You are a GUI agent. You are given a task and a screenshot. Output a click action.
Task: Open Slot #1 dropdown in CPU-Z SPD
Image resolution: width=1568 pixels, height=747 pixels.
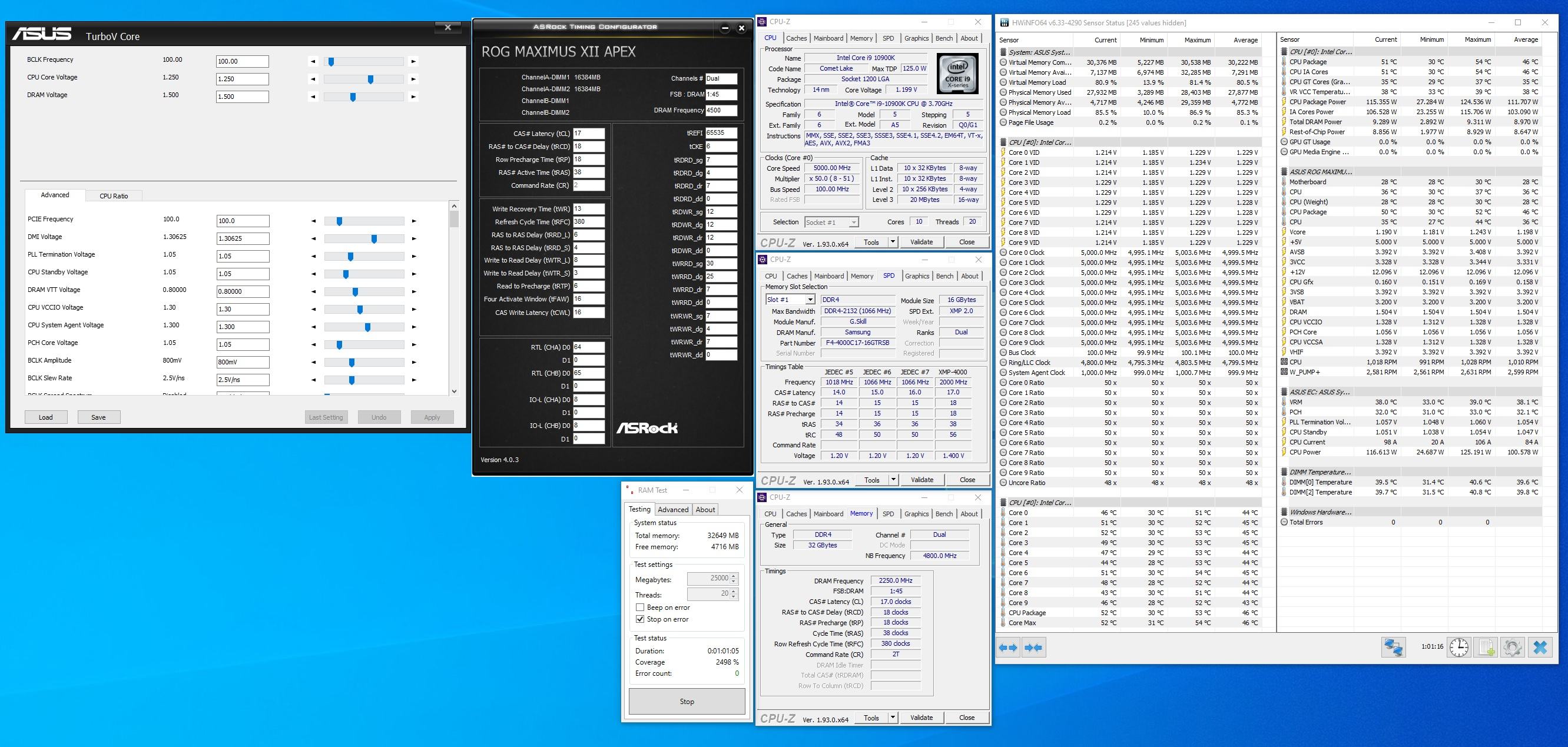click(810, 300)
